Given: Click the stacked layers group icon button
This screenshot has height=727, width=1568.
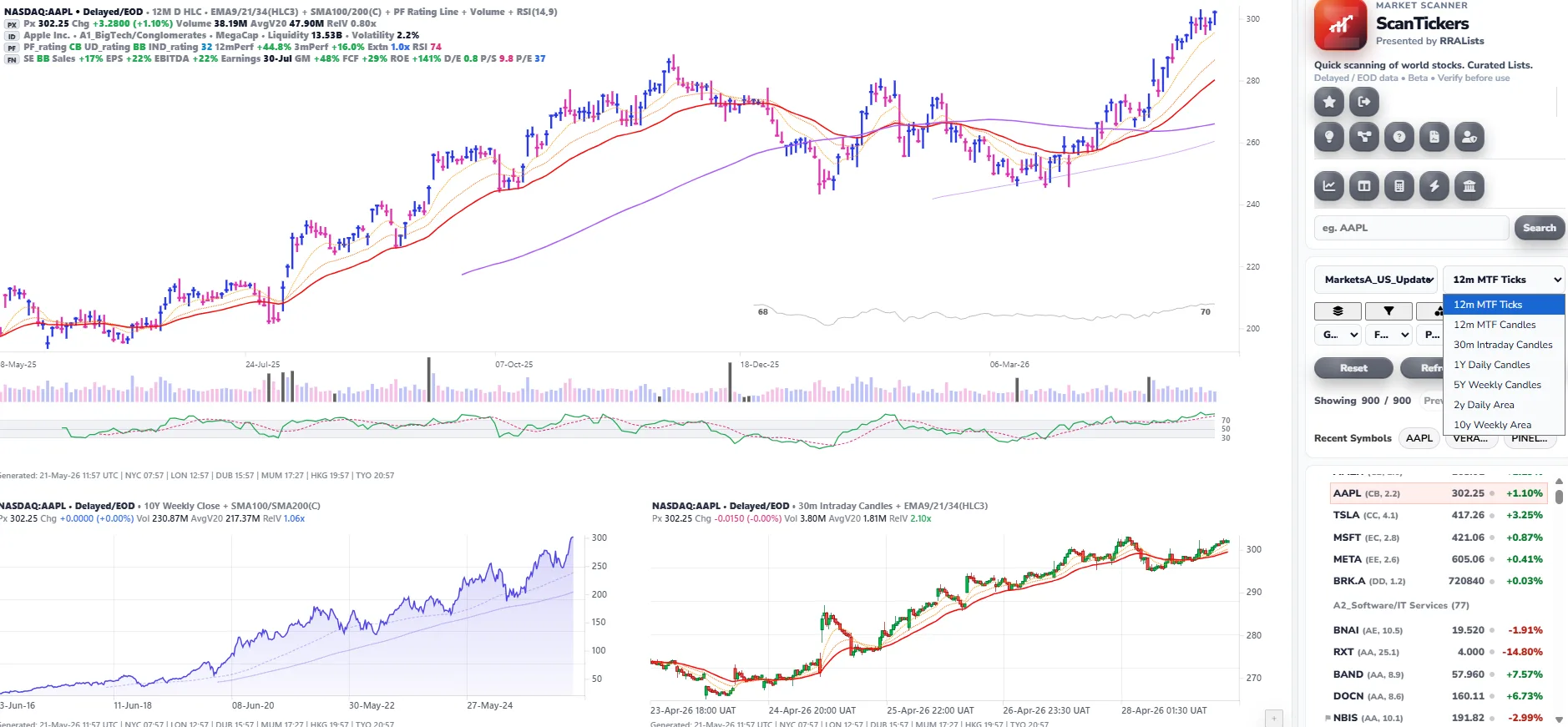Looking at the screenshot, I should (x=1338, y=311).
